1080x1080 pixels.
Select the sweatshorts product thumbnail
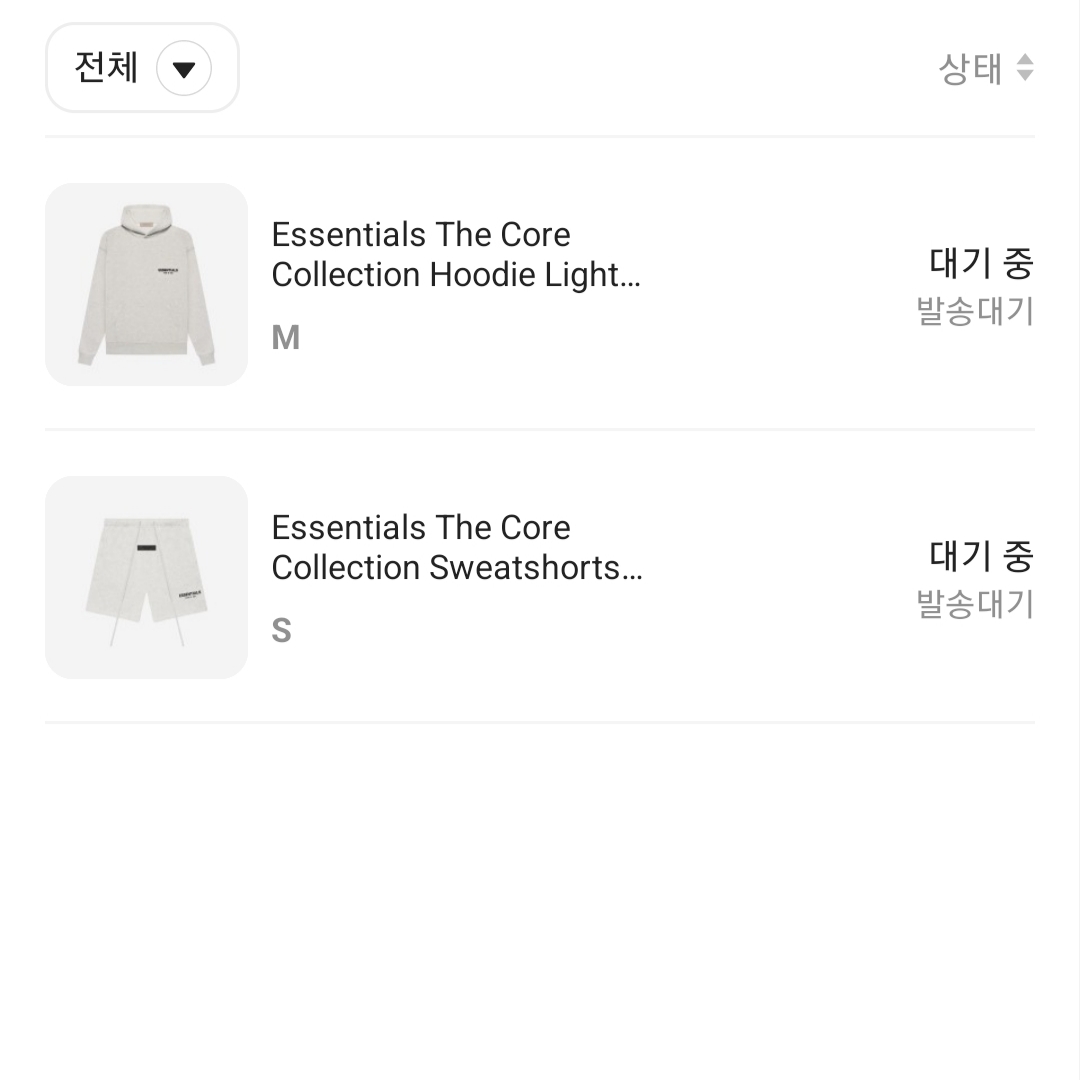(x=146, y=577)
